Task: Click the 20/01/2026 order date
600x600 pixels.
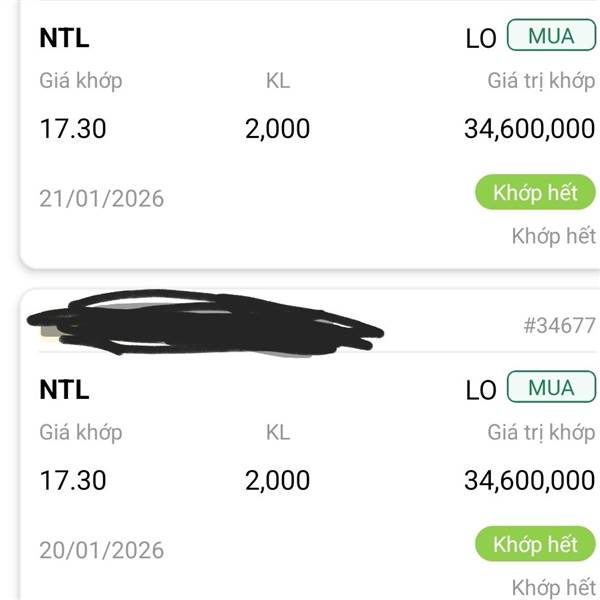Action: 101,549
